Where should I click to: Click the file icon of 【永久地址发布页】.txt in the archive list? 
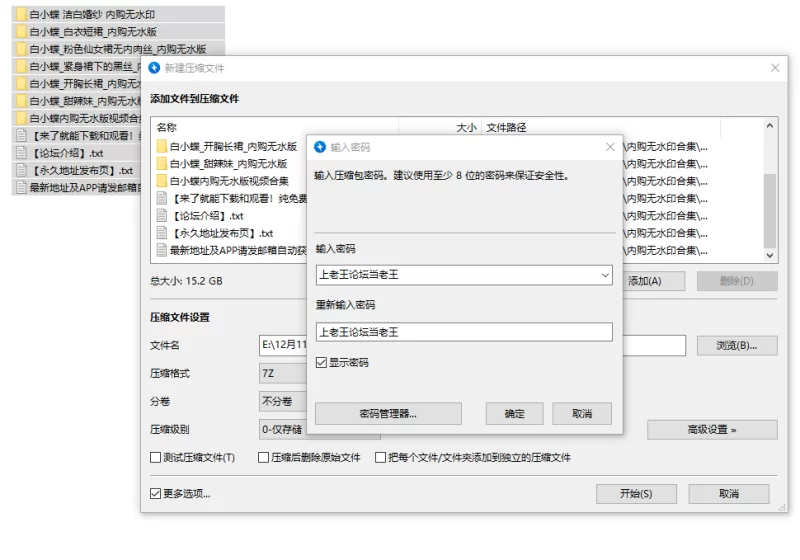[162, 233]
